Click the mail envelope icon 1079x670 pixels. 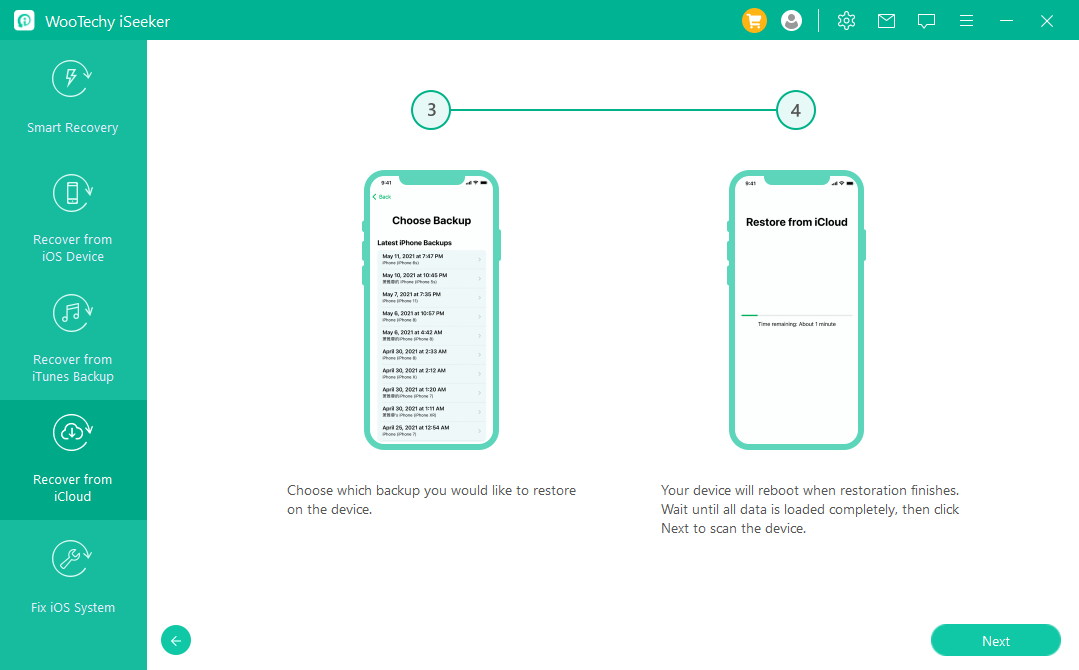(x=886, y=20)
